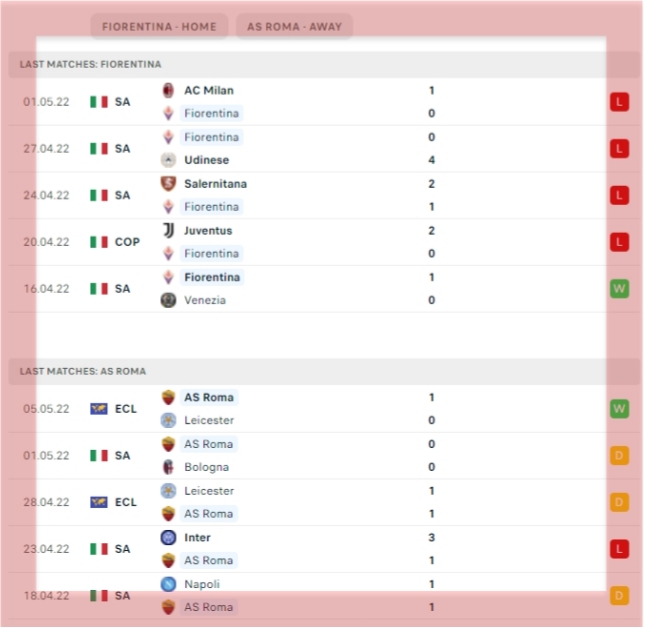
Task: Click the Napoli club crest
Action: (168, 584)
